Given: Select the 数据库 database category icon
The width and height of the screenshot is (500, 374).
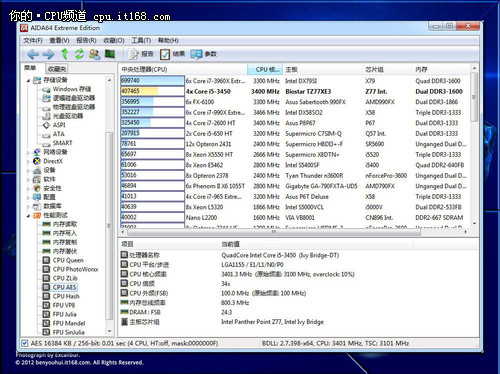Looking at the screenshot, I should [x=37, y=206].
